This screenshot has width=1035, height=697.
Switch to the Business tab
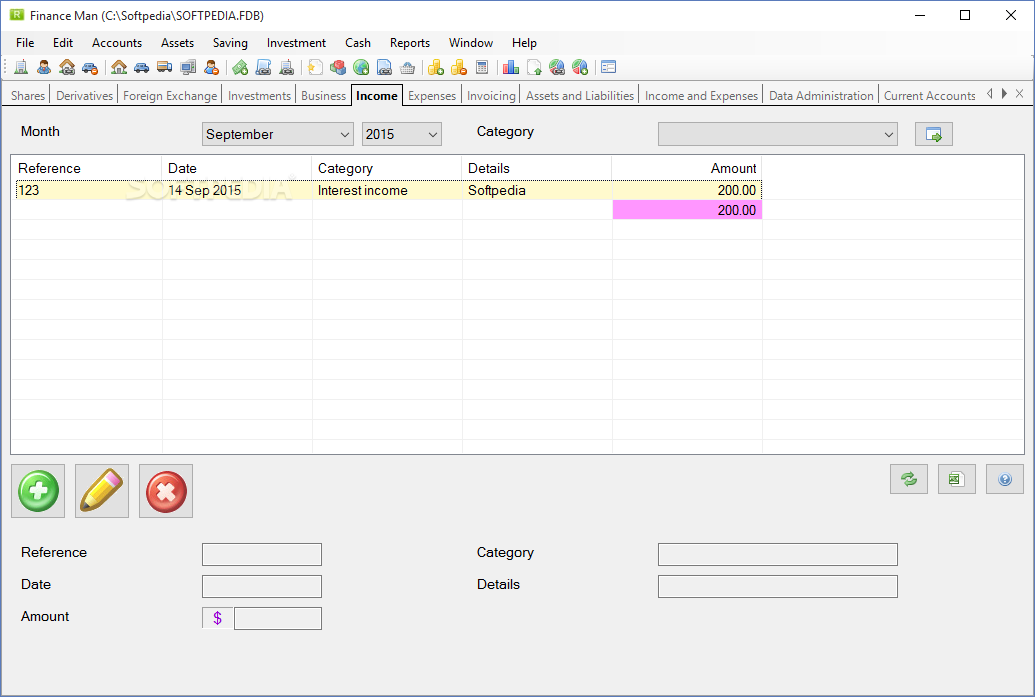coord(323,96)
